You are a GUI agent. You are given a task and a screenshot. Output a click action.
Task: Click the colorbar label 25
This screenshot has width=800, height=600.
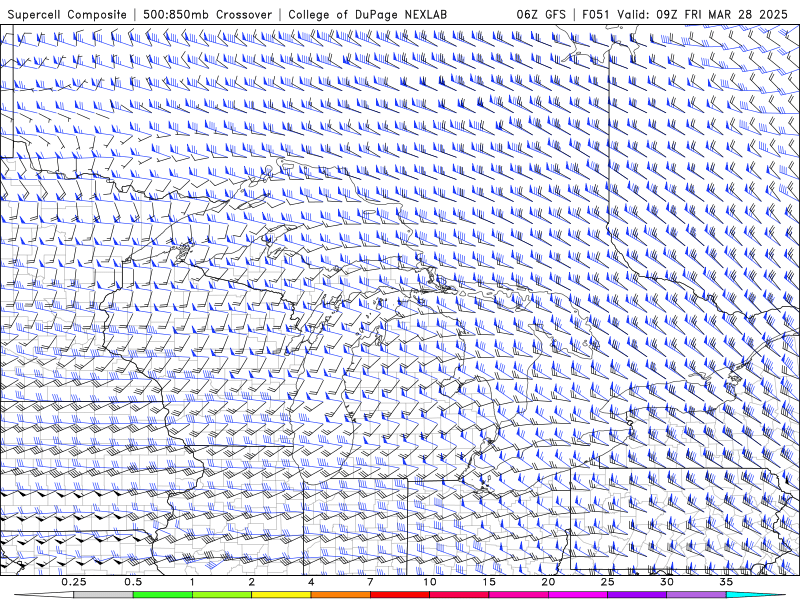[x=608, y=582]
